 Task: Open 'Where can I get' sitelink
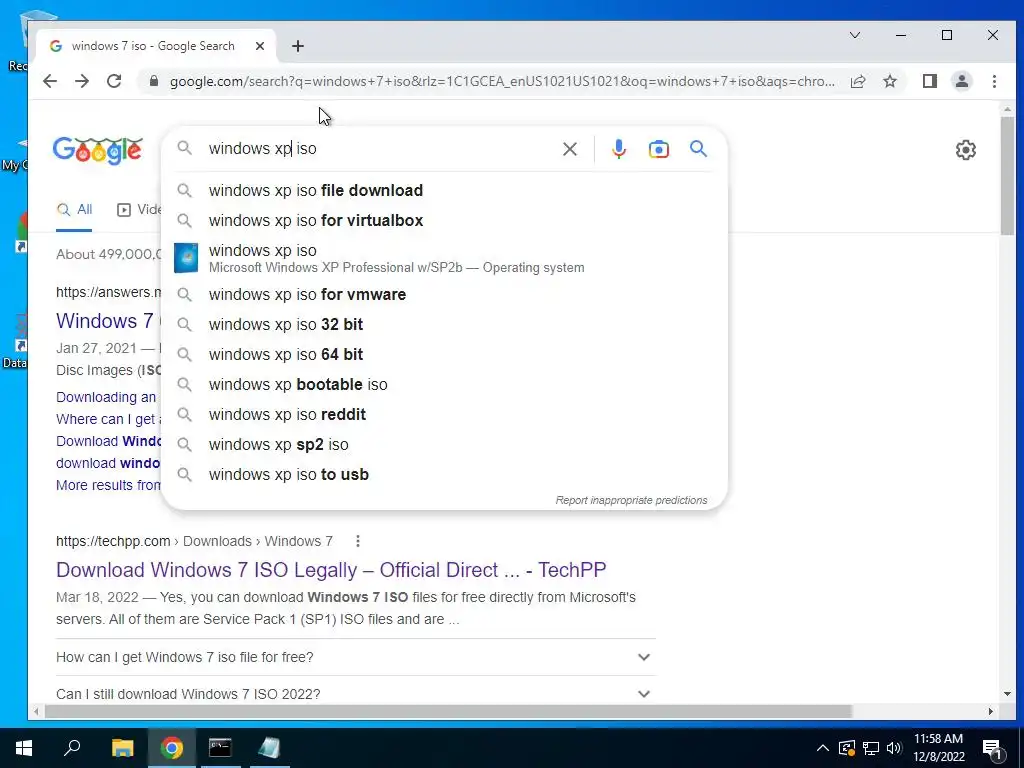point(106,419)
